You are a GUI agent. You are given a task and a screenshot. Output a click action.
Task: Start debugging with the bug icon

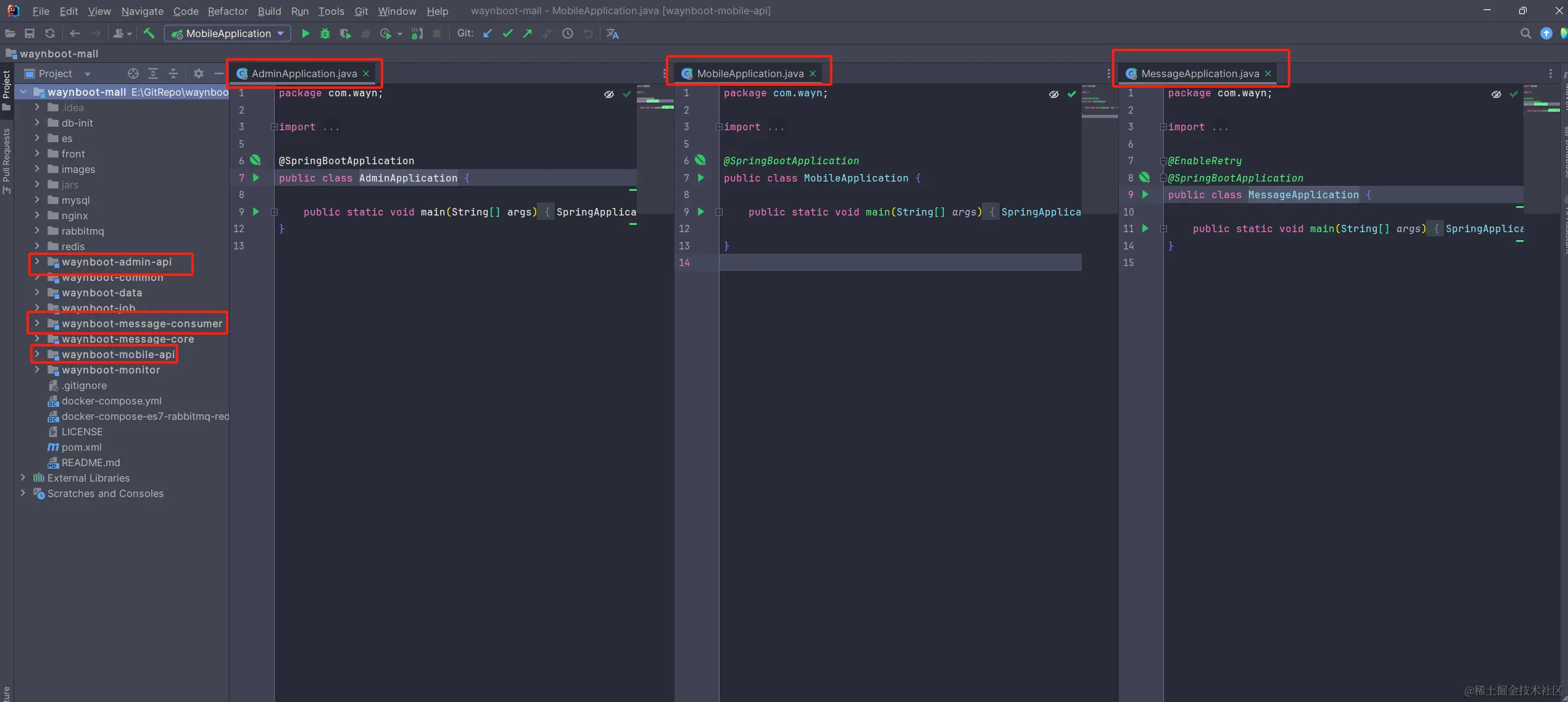(x=325, y=33)
